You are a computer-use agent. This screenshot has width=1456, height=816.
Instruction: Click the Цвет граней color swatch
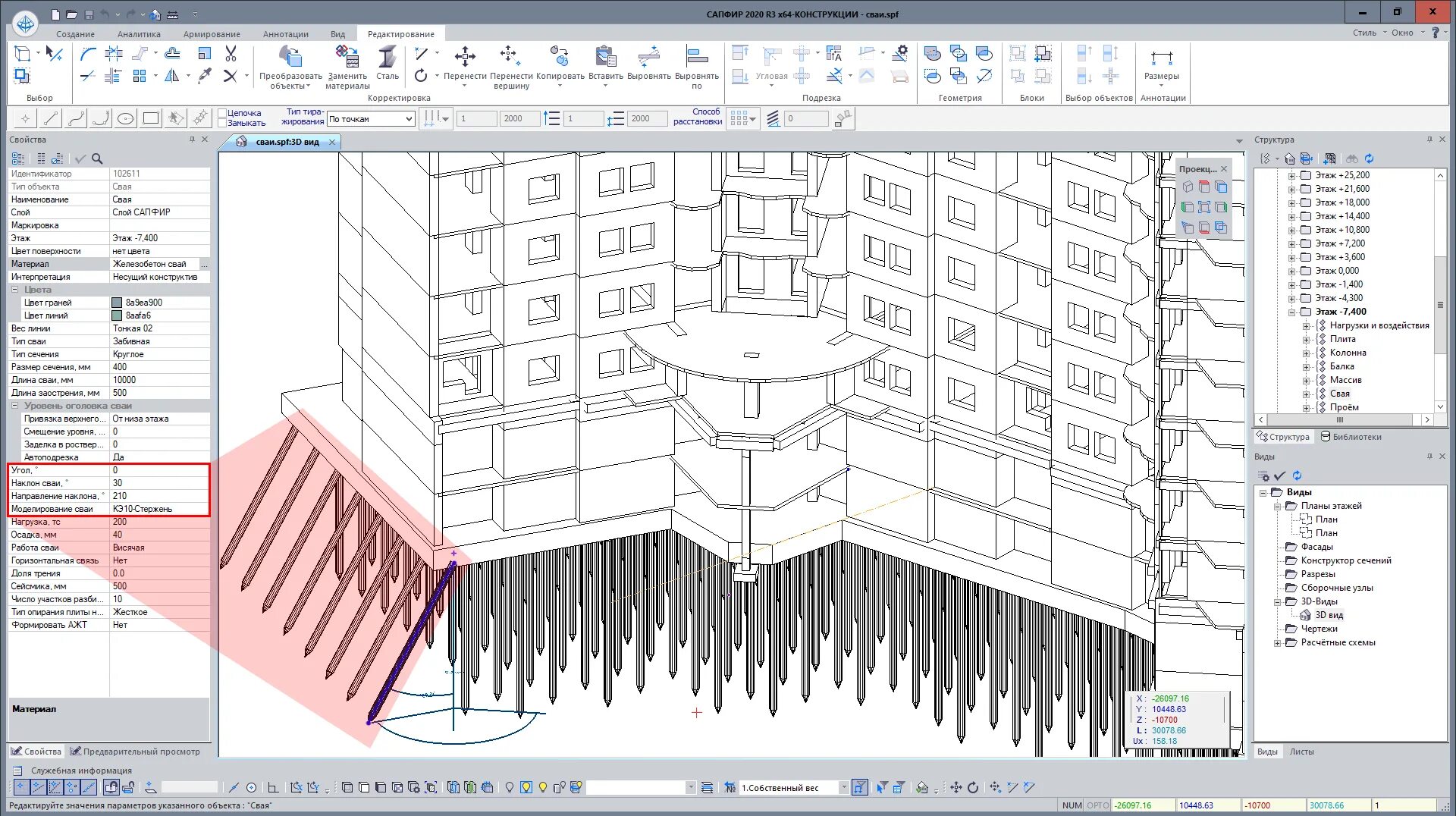pos(117,303)
